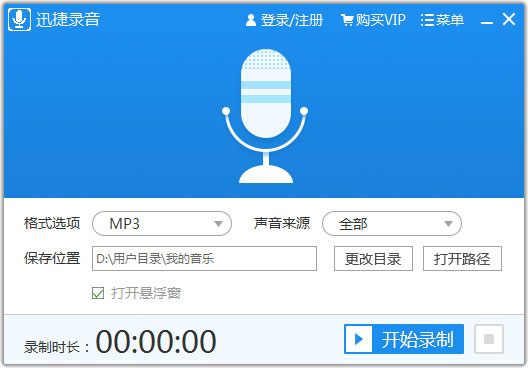Click the 打开路径 button
528x368 pixels.
point(462,259)
